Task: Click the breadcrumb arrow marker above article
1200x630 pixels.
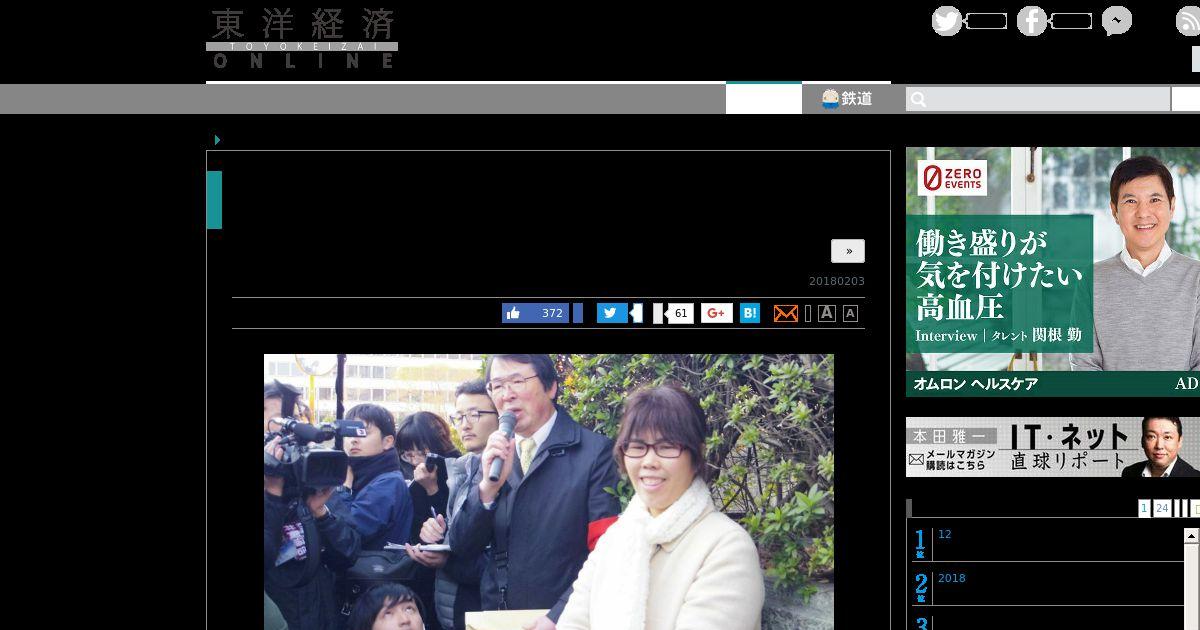Action: point(217,140)
